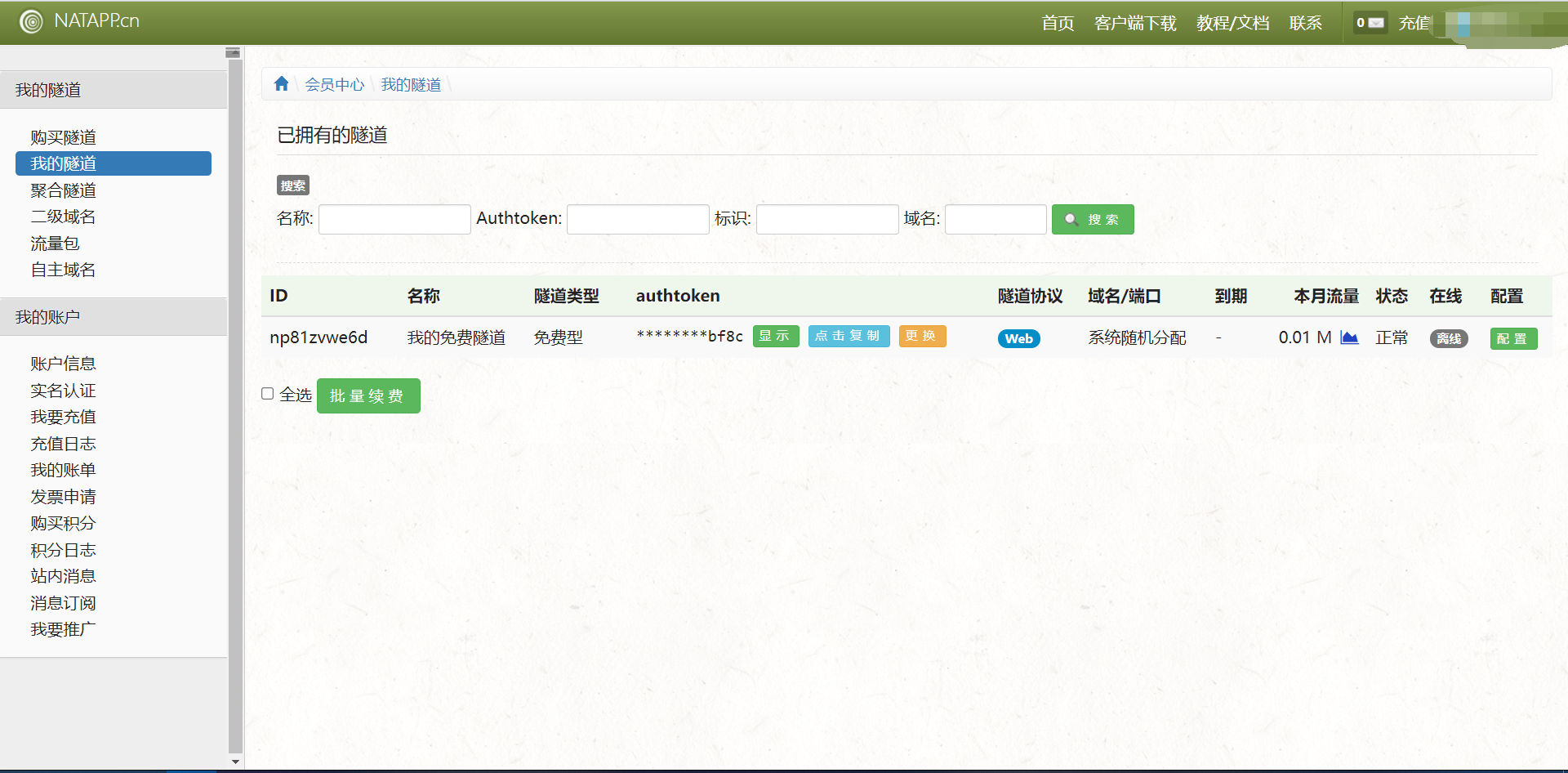Click the 0.01 M traffic value
Viewport: 1568px width, 773px height.
click(x=1305, y=337)
